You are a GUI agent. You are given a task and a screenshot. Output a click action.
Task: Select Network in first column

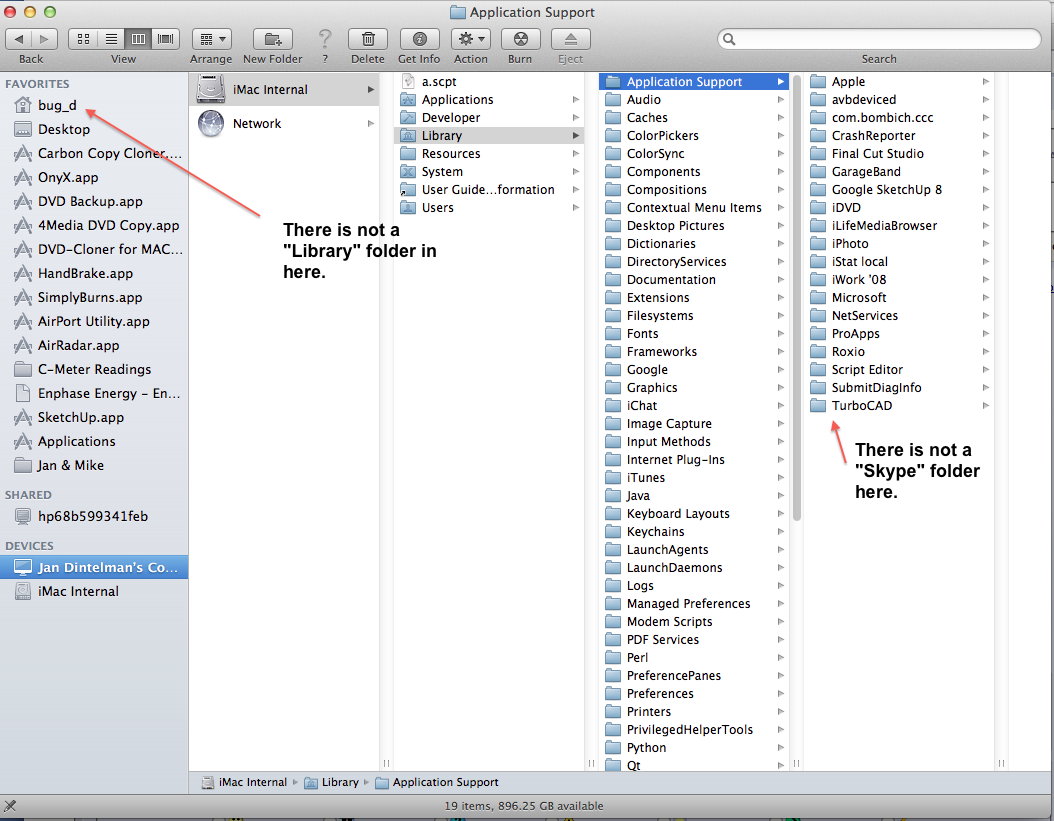point(285,124)
